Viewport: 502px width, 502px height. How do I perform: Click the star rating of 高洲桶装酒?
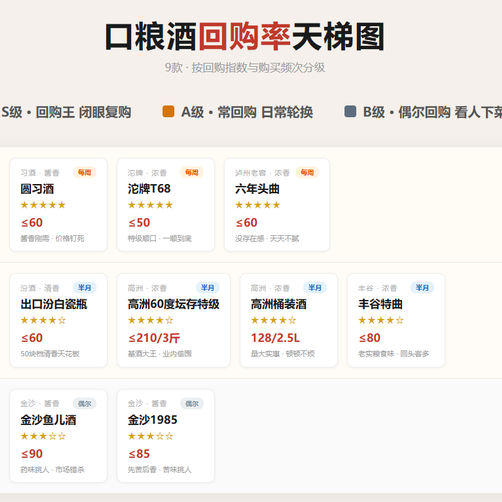(x=273, y=320)
